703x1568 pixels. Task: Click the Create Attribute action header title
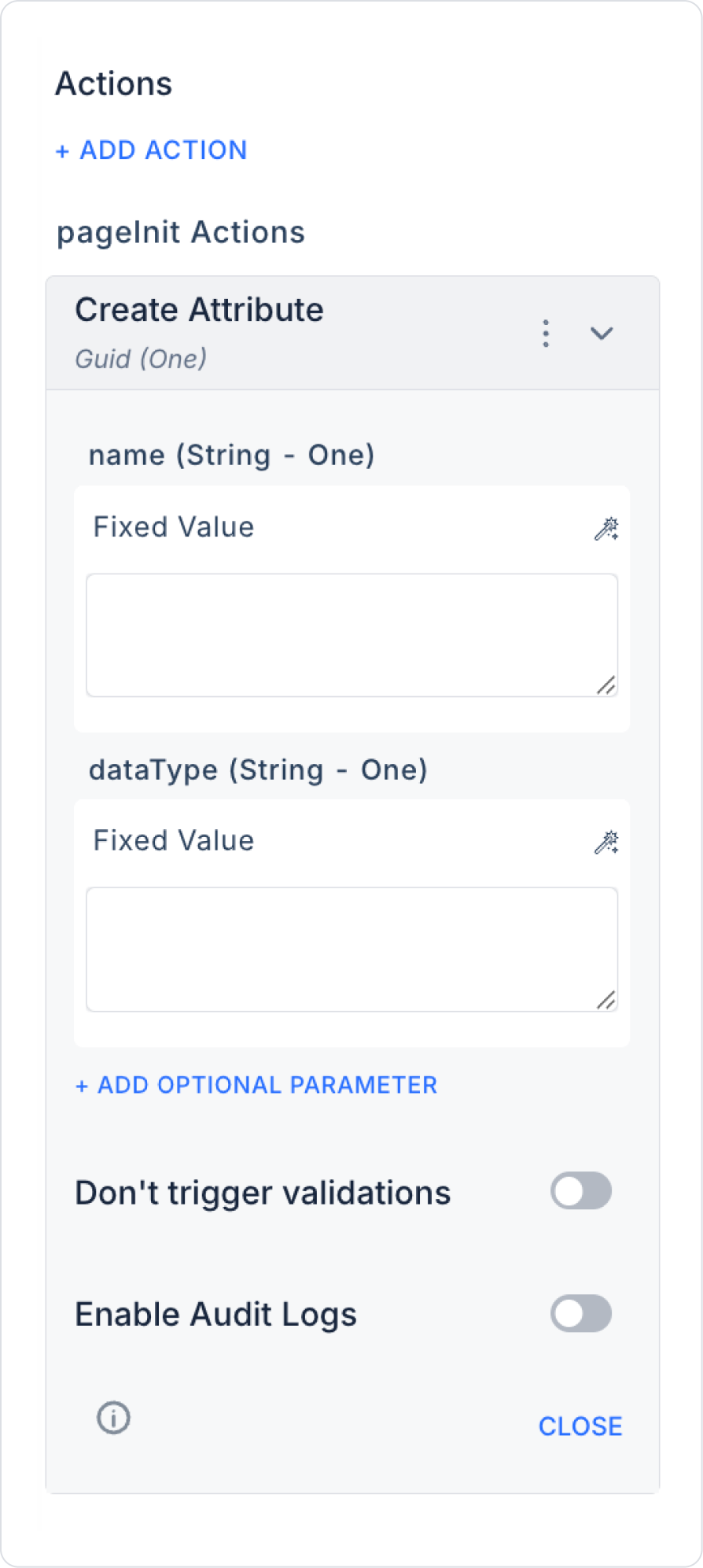tap(199, 310)
